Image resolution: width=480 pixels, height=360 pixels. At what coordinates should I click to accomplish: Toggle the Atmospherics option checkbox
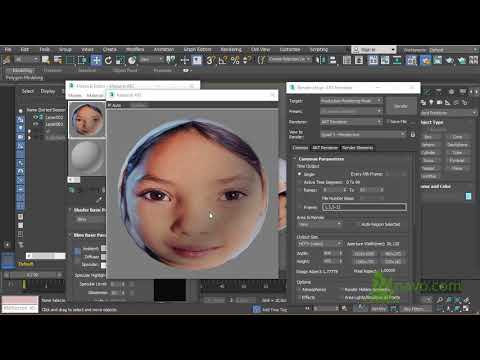point(299,289)
